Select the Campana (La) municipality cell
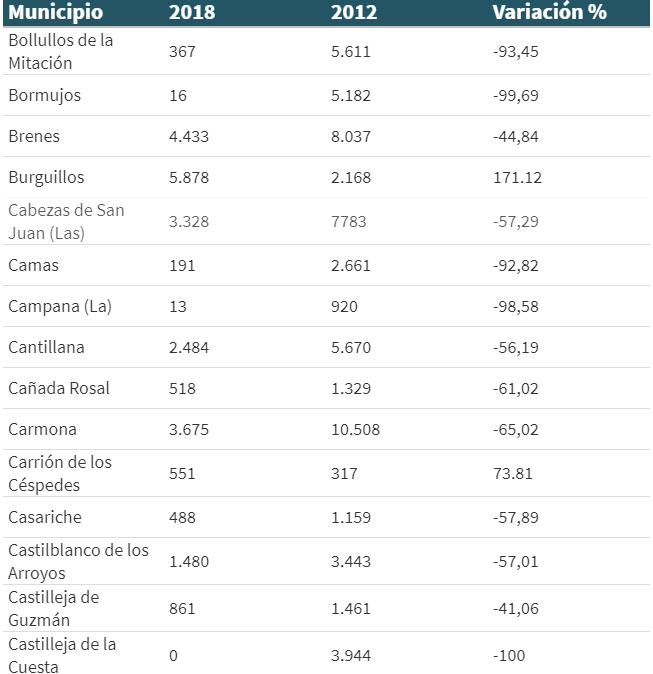 click(59, 307)
